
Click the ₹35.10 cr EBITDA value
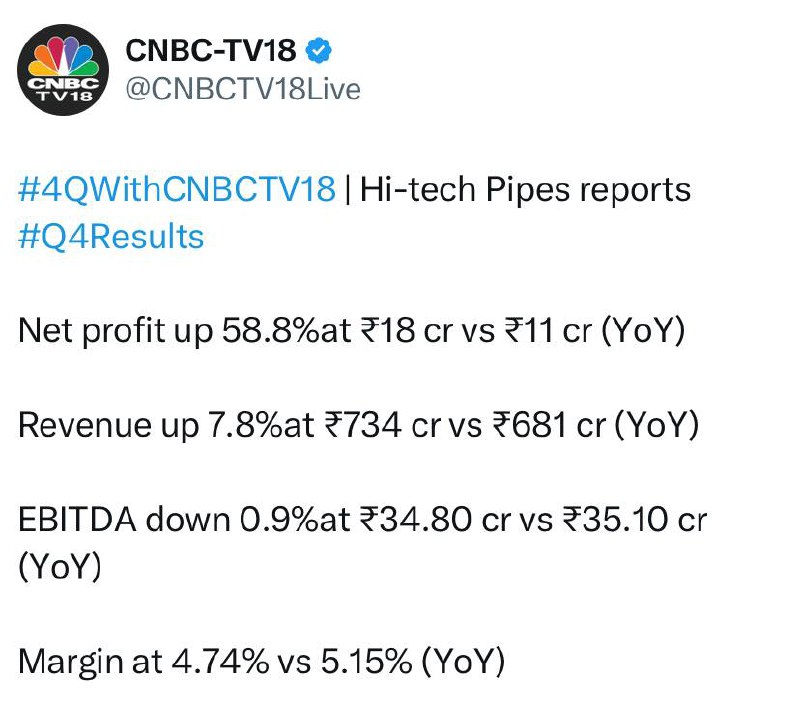point(635,520)
